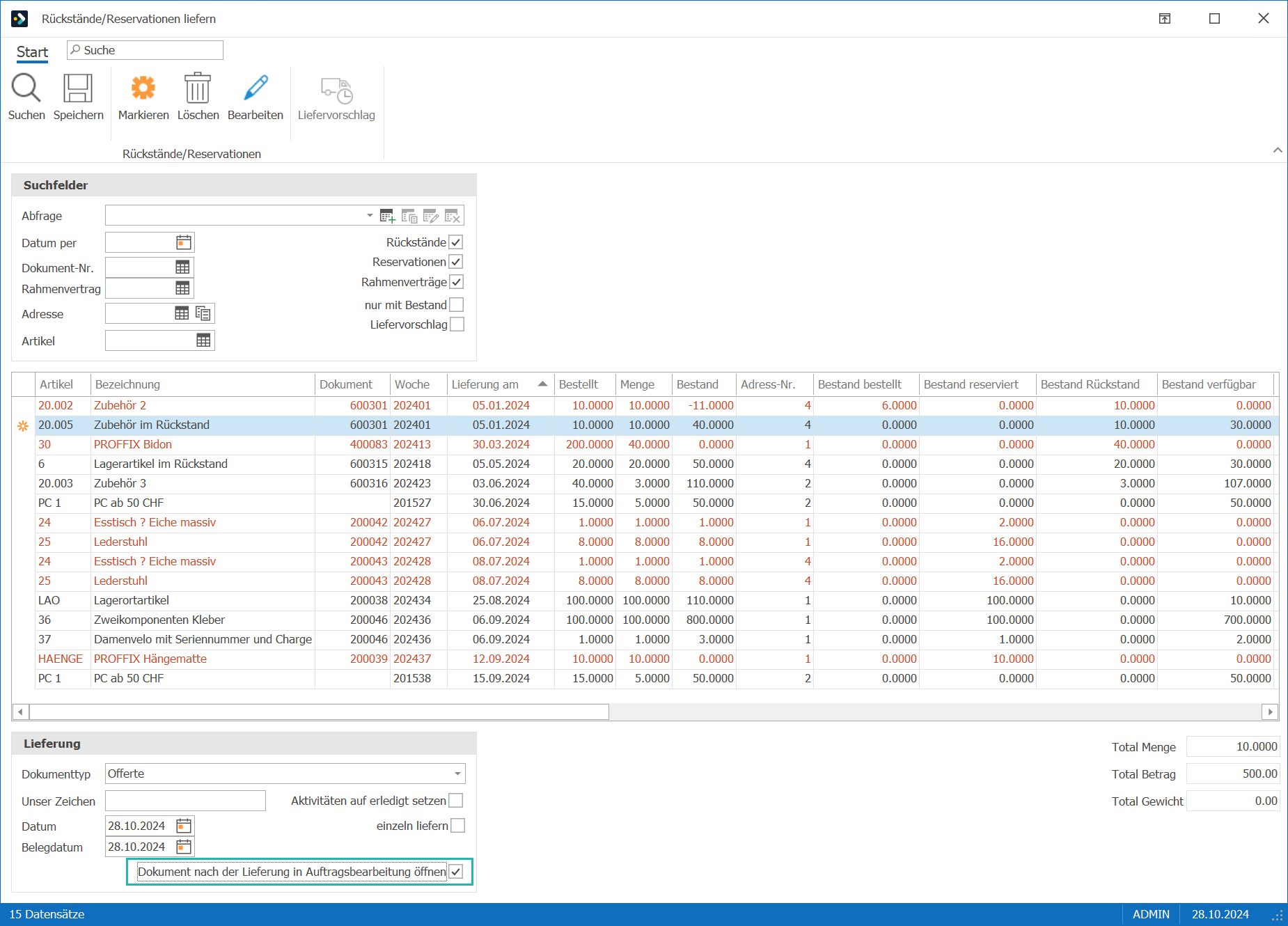Click the Speichern save icon

[78, 88]
